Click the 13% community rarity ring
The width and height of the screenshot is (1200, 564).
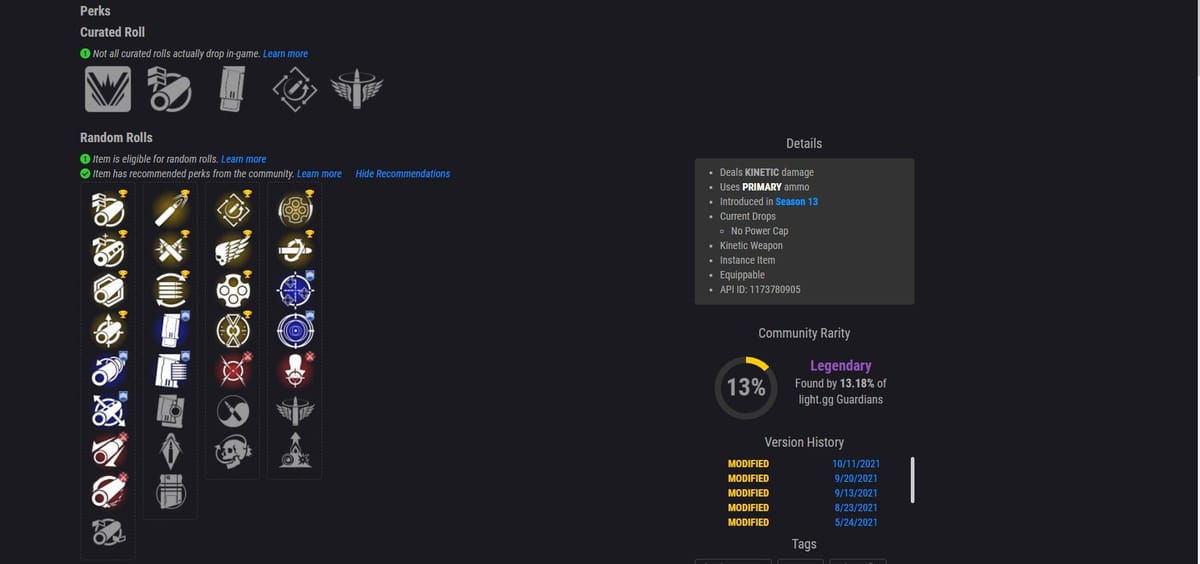(746, 387)
